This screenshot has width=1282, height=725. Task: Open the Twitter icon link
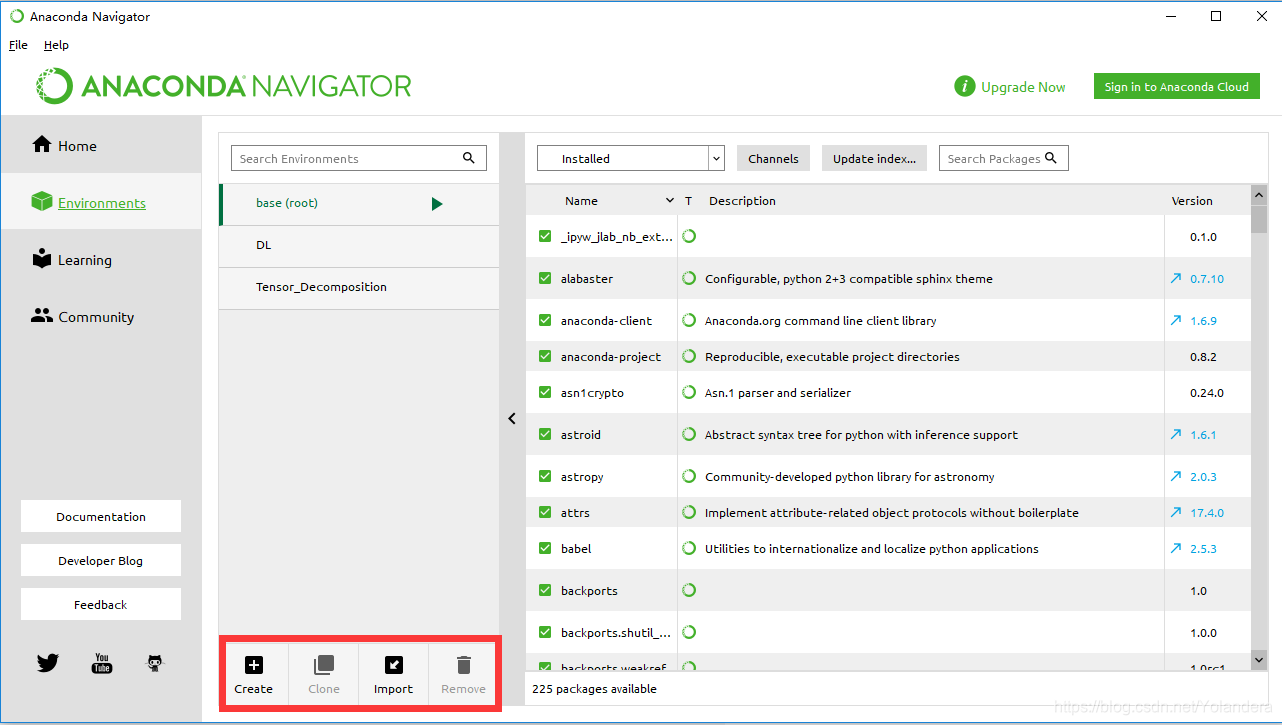pyautogui.click(x=48, y=662)
